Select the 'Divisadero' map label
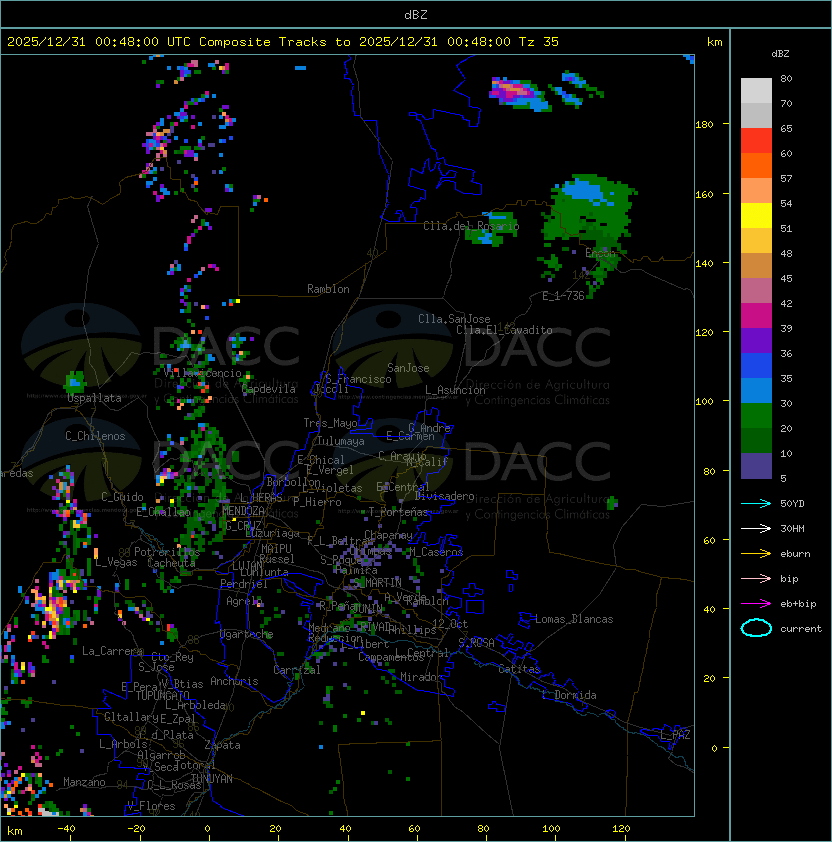Screen dimensions: 832x842 [x=445, y=496]
